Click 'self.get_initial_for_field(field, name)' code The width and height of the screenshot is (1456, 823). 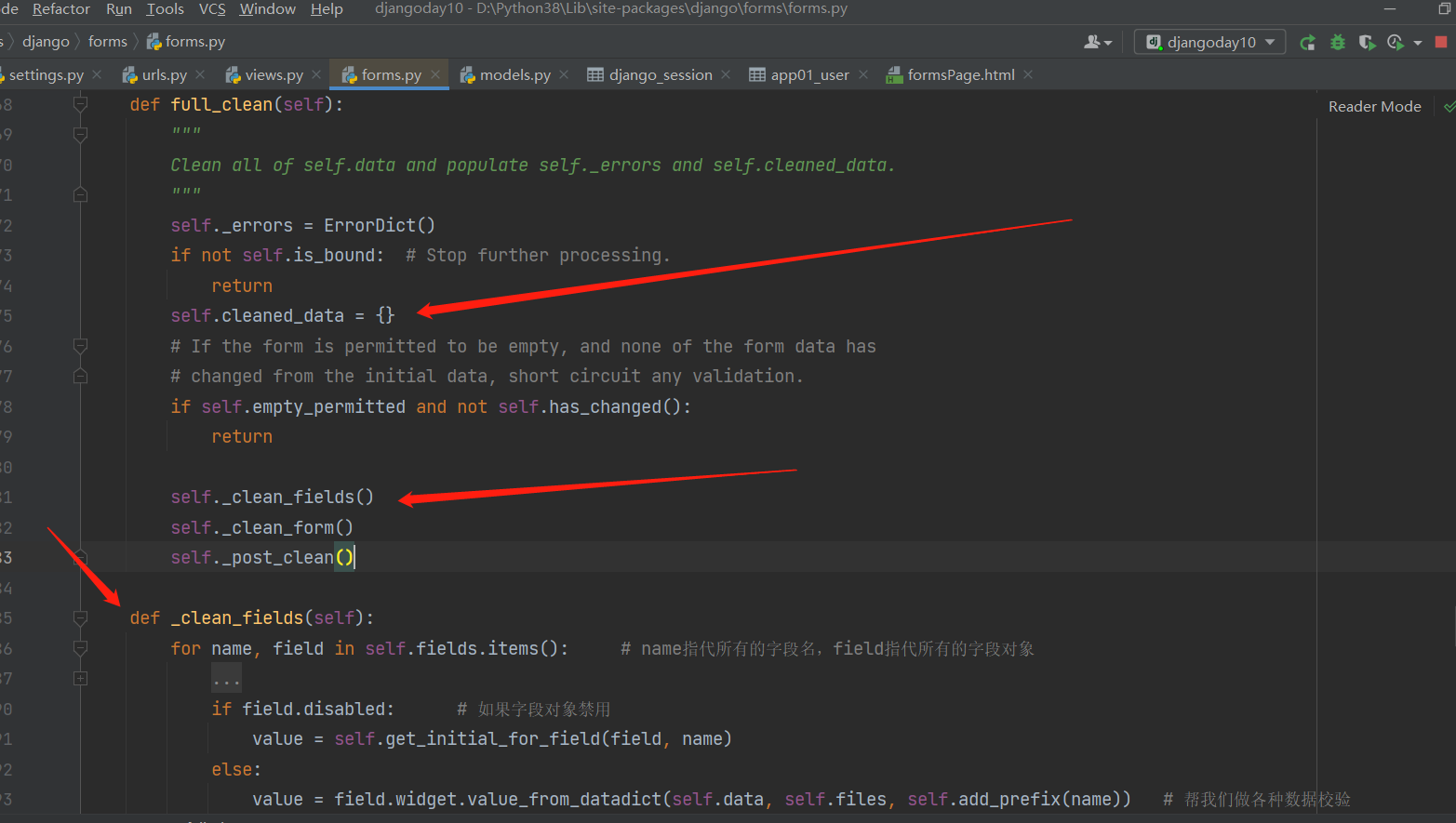pyautogui.click(x=533, y=739)
